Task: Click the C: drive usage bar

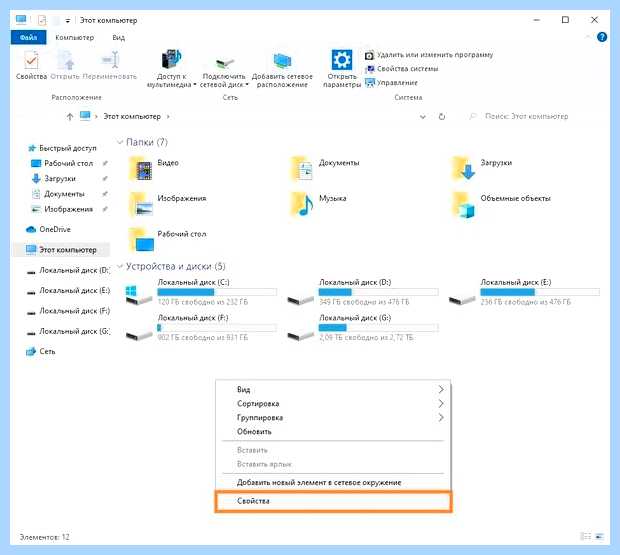Action: pyautogui.click(x=217, y=292)
